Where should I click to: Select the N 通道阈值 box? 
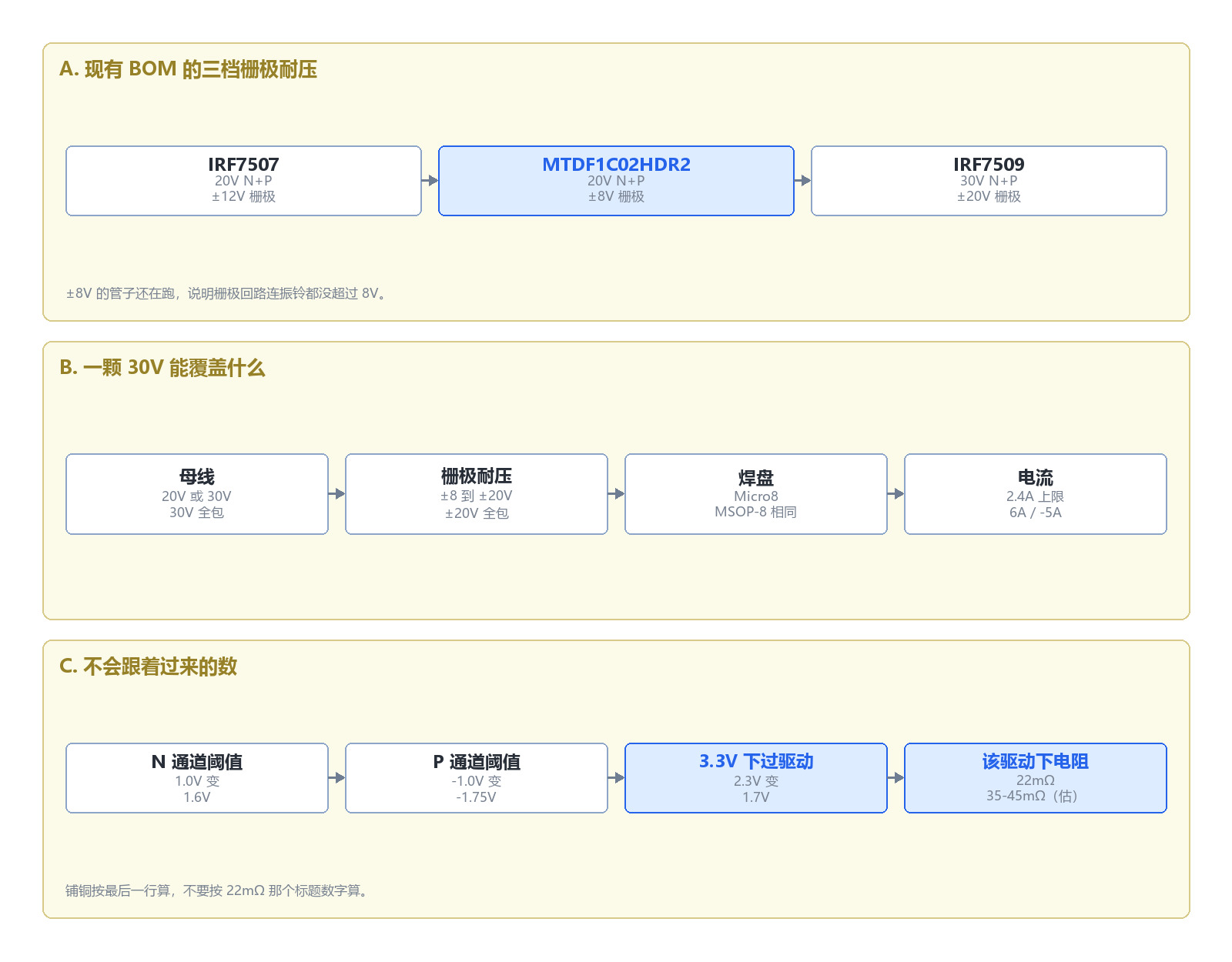[197, 778]
